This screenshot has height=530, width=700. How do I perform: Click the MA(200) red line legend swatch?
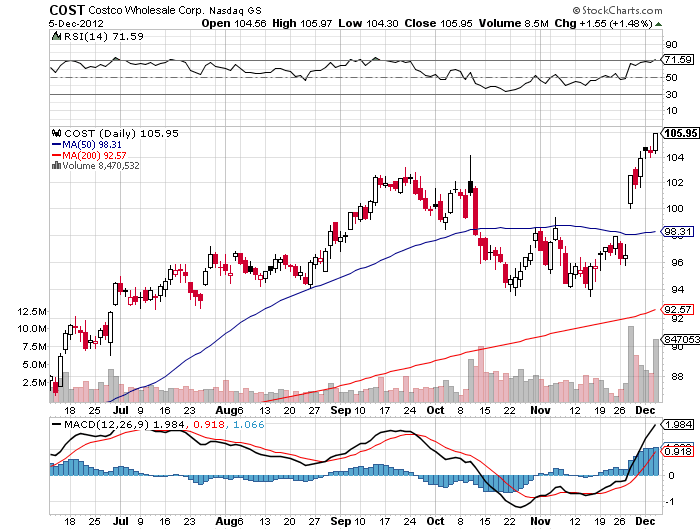tap(57, 155)
